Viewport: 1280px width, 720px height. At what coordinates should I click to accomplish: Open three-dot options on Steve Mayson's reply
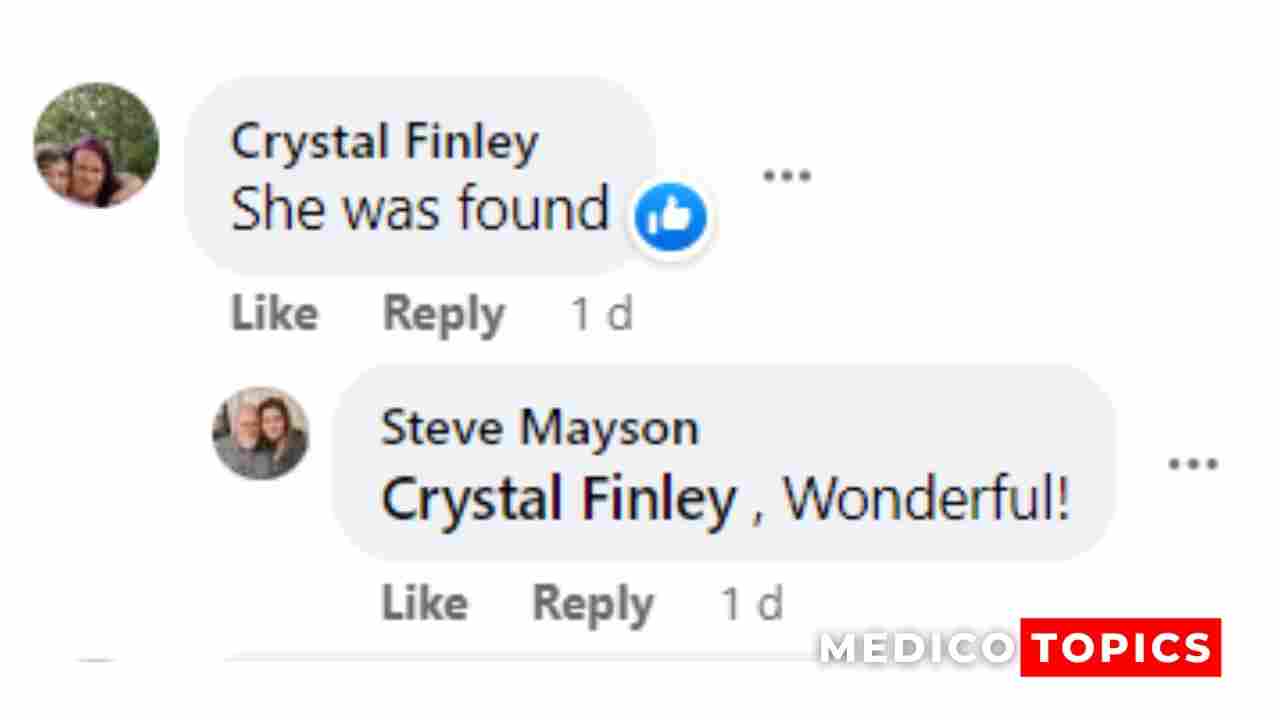(1193, 464)
